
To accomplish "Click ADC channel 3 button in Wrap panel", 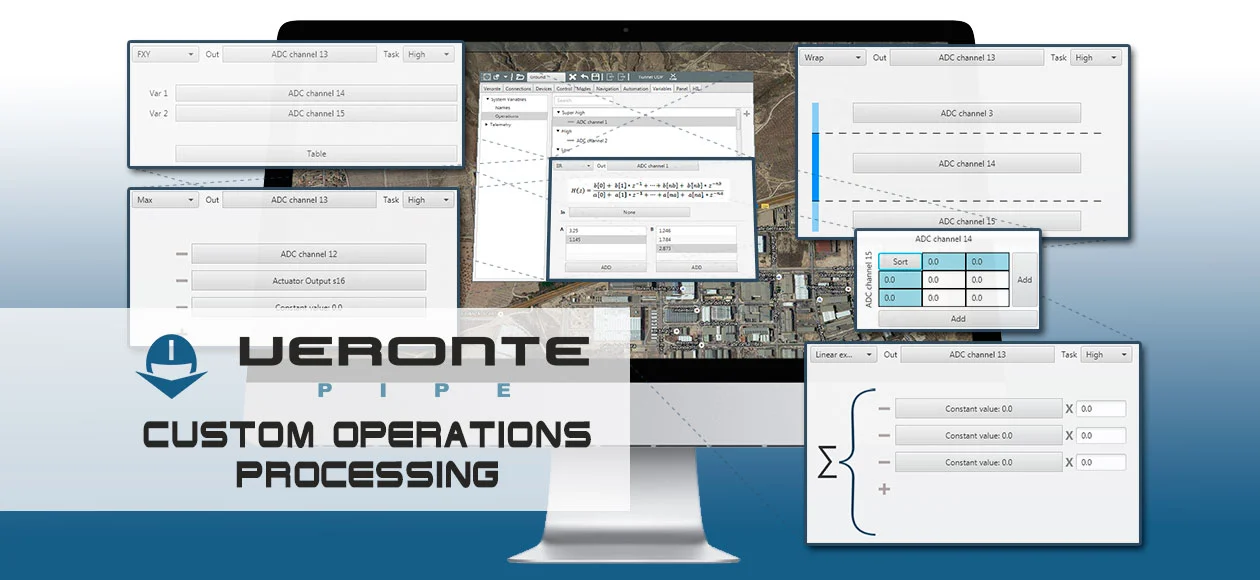I will [x=967, y=114].
